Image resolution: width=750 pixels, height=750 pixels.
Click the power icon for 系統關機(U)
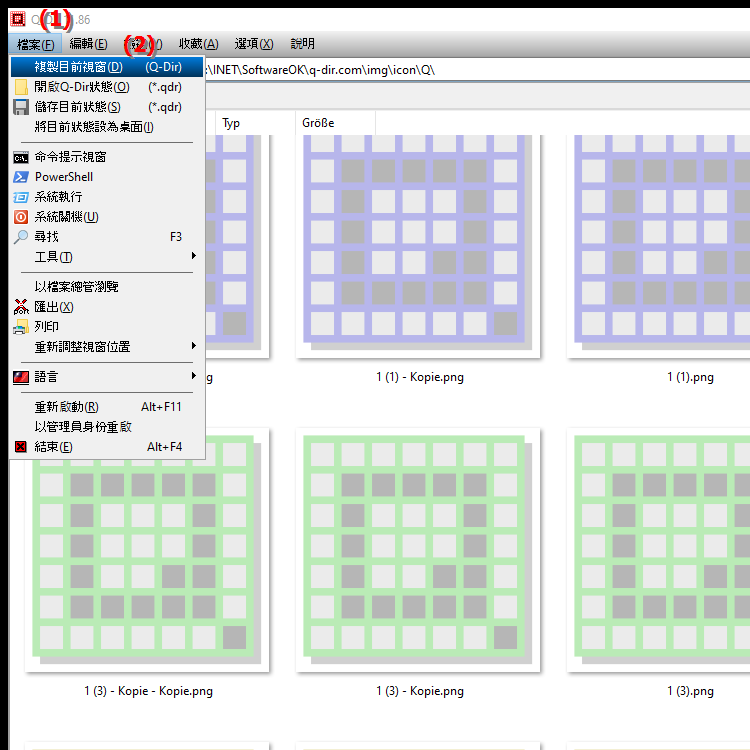21,217
